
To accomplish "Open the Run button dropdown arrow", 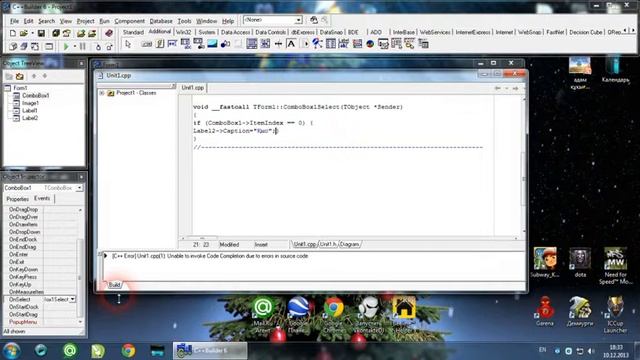I will coord(75,47).
